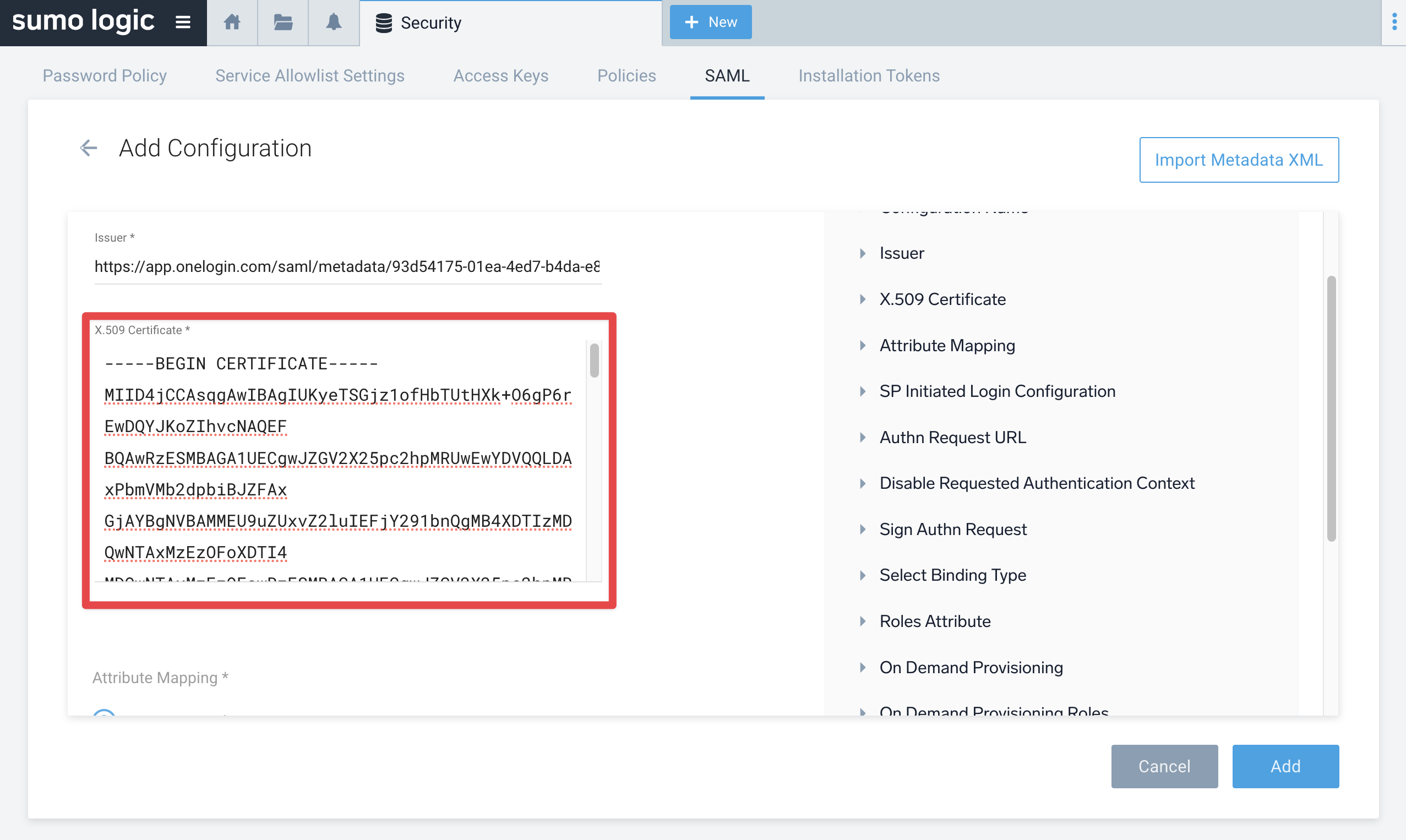Expand the Issuer help section
This screenshot has height=840, width=1406.
click(891, 253)
